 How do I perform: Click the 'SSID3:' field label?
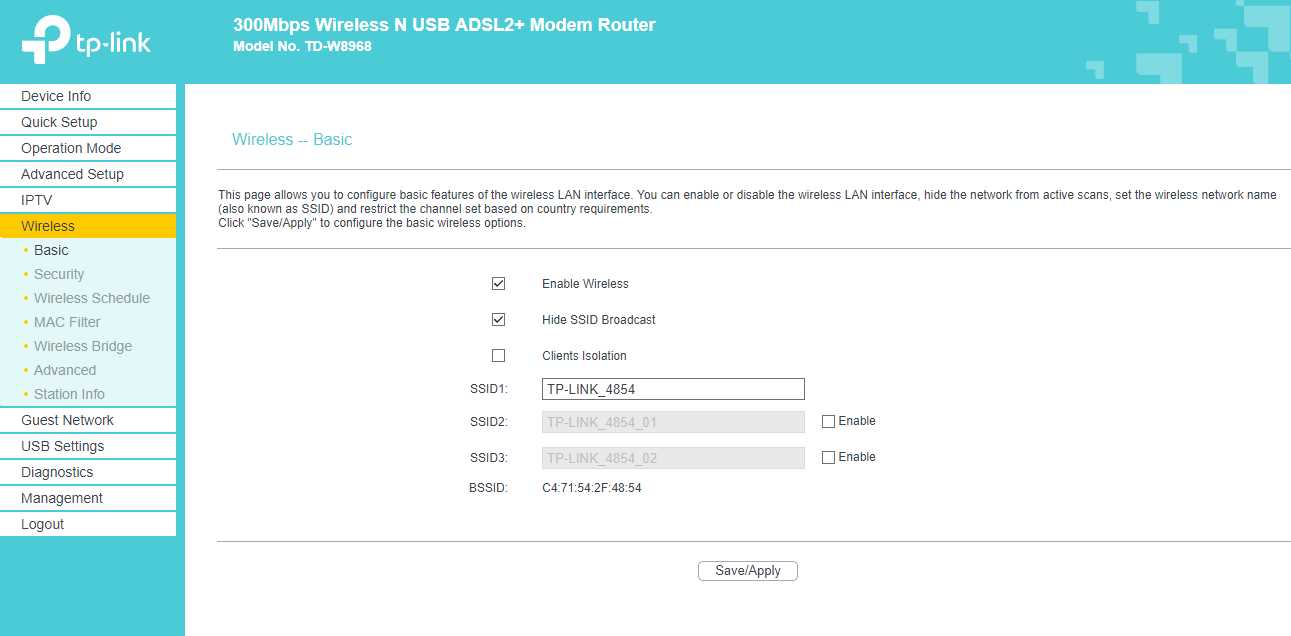[x=489, y=458]
